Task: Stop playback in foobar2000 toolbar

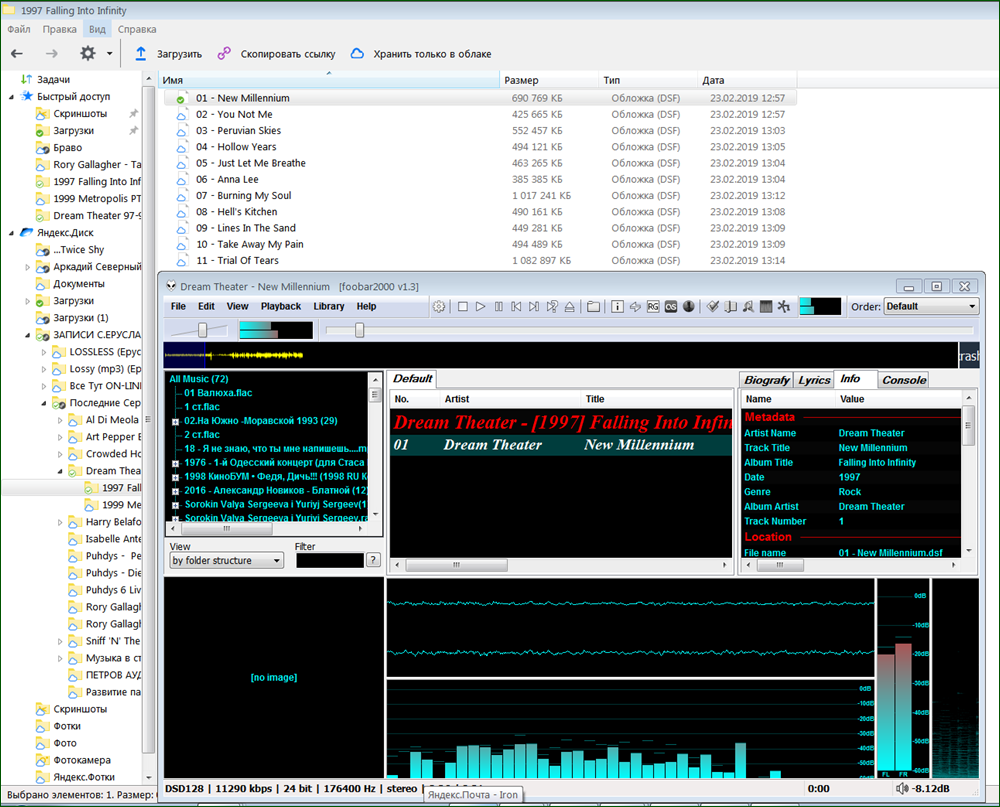Action: [x=463, y=307]
